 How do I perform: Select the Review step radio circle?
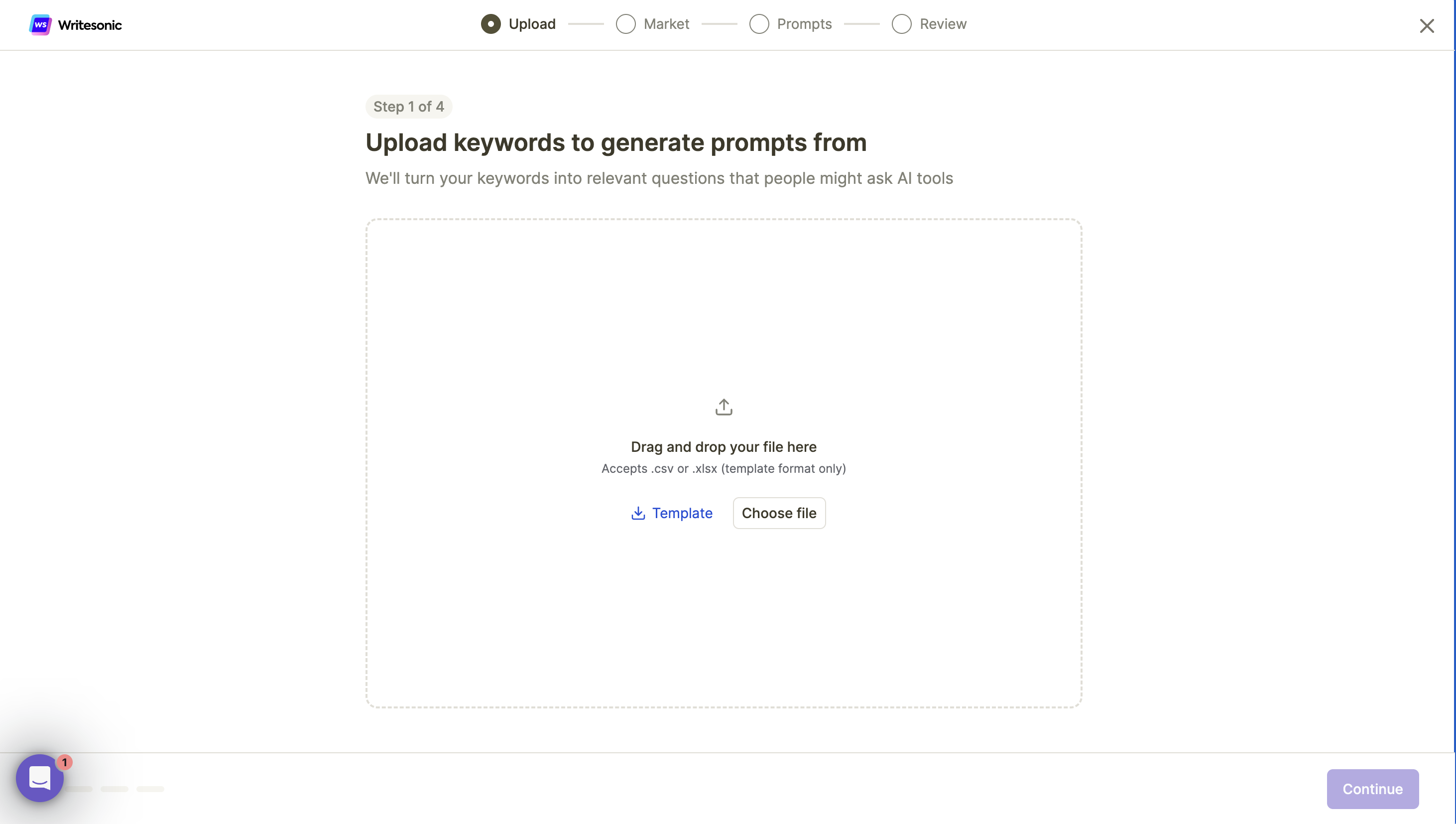[x=901, y=24]
